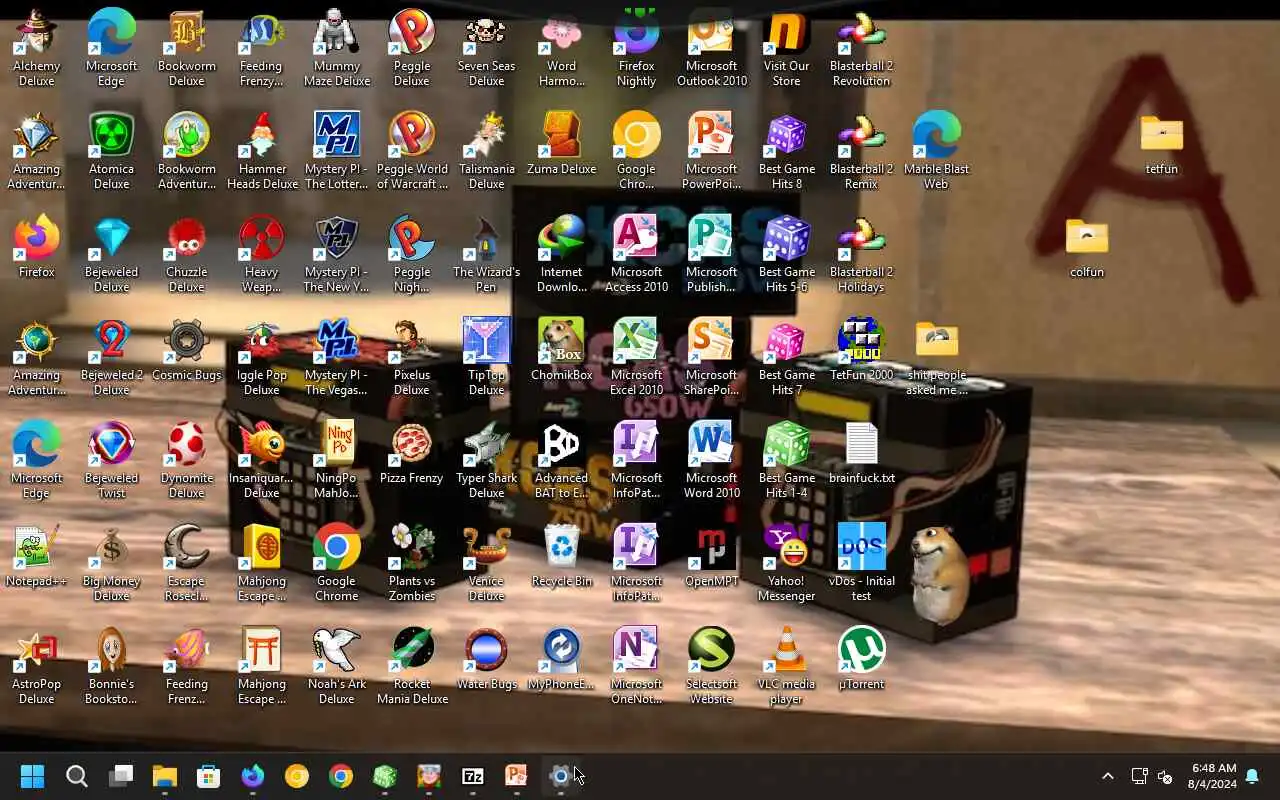Select the Bejeweled Twist icon
The height and width of the screenshot is (800, 1280).
112,460
